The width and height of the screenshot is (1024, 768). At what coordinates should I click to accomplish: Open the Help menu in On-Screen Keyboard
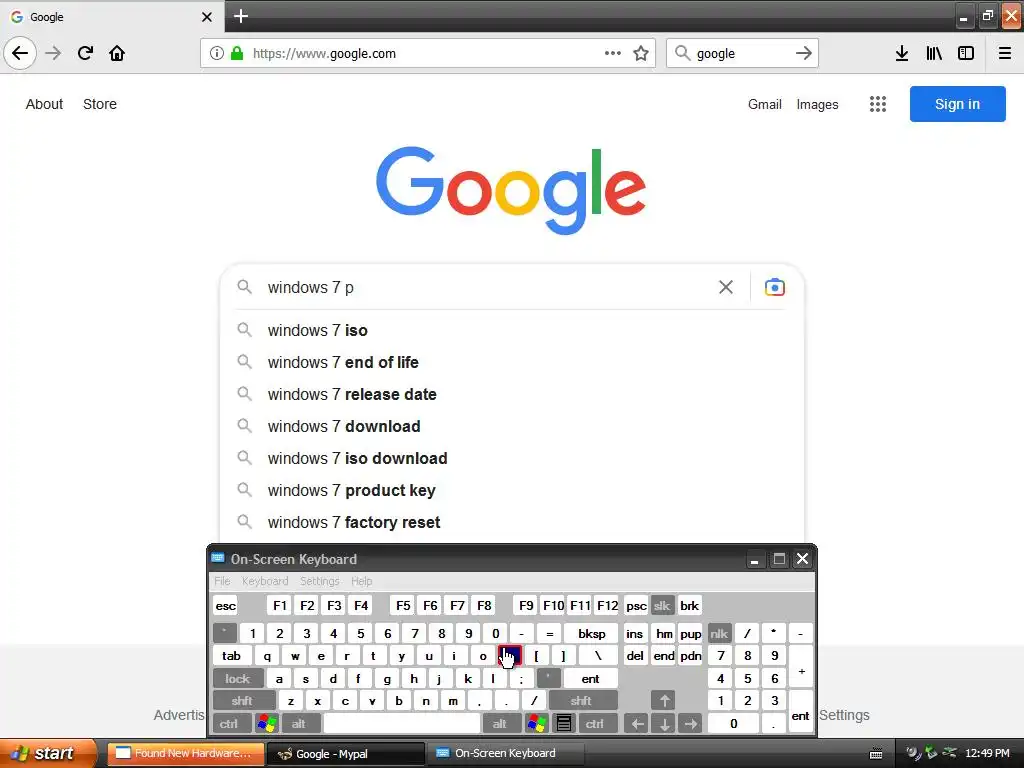point(361,581)
